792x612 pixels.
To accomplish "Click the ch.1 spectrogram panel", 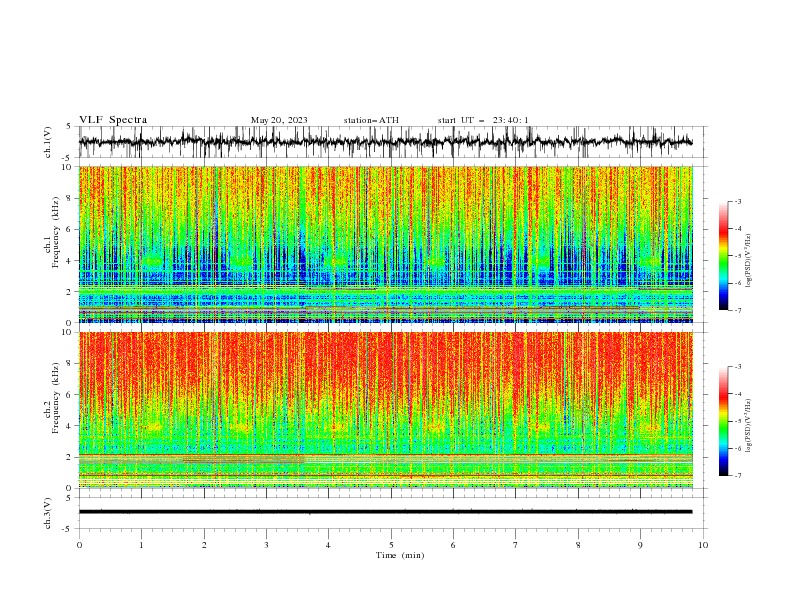I will pos(385,244).
